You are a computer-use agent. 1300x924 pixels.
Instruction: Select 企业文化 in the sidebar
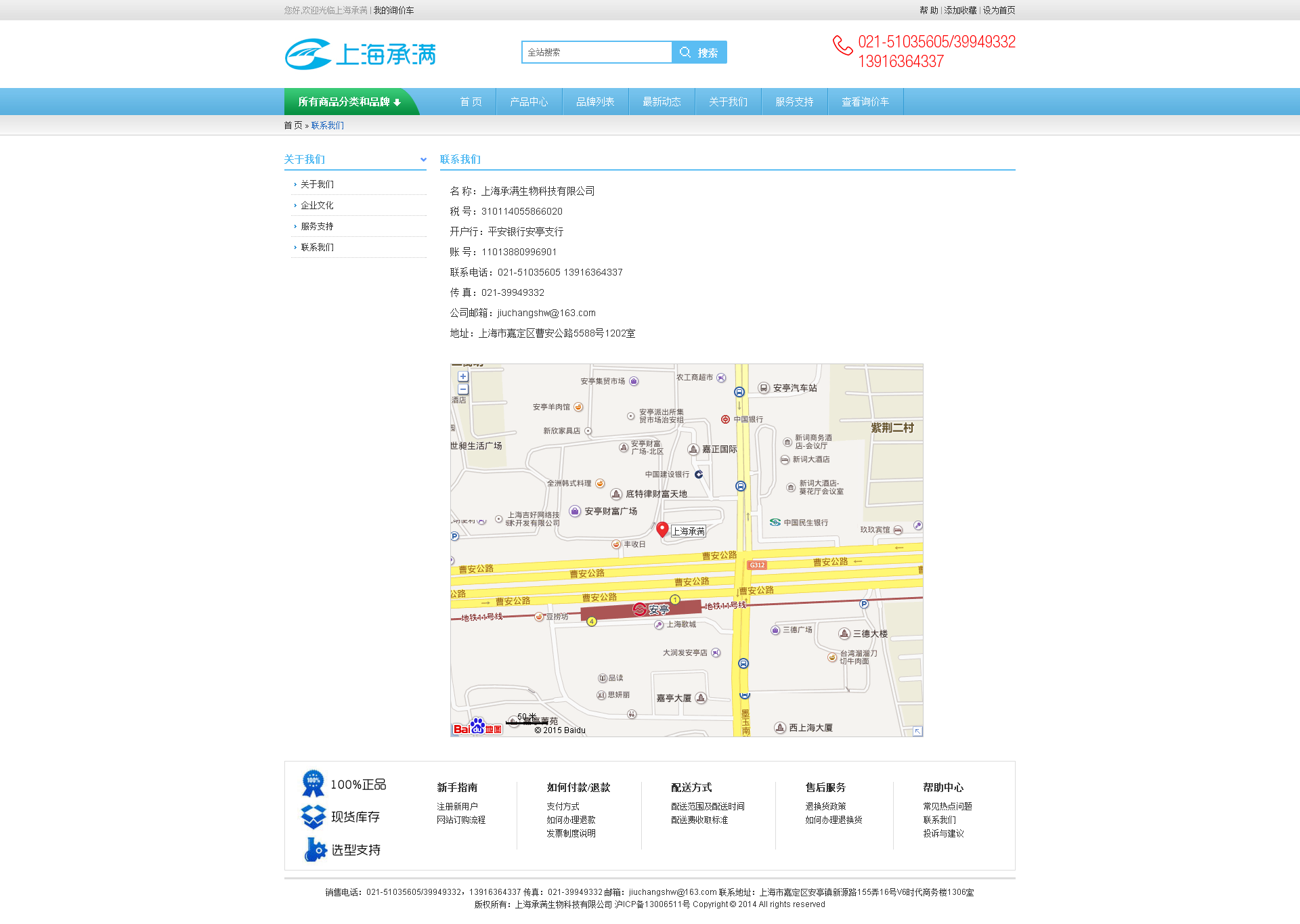click(317, 205)
